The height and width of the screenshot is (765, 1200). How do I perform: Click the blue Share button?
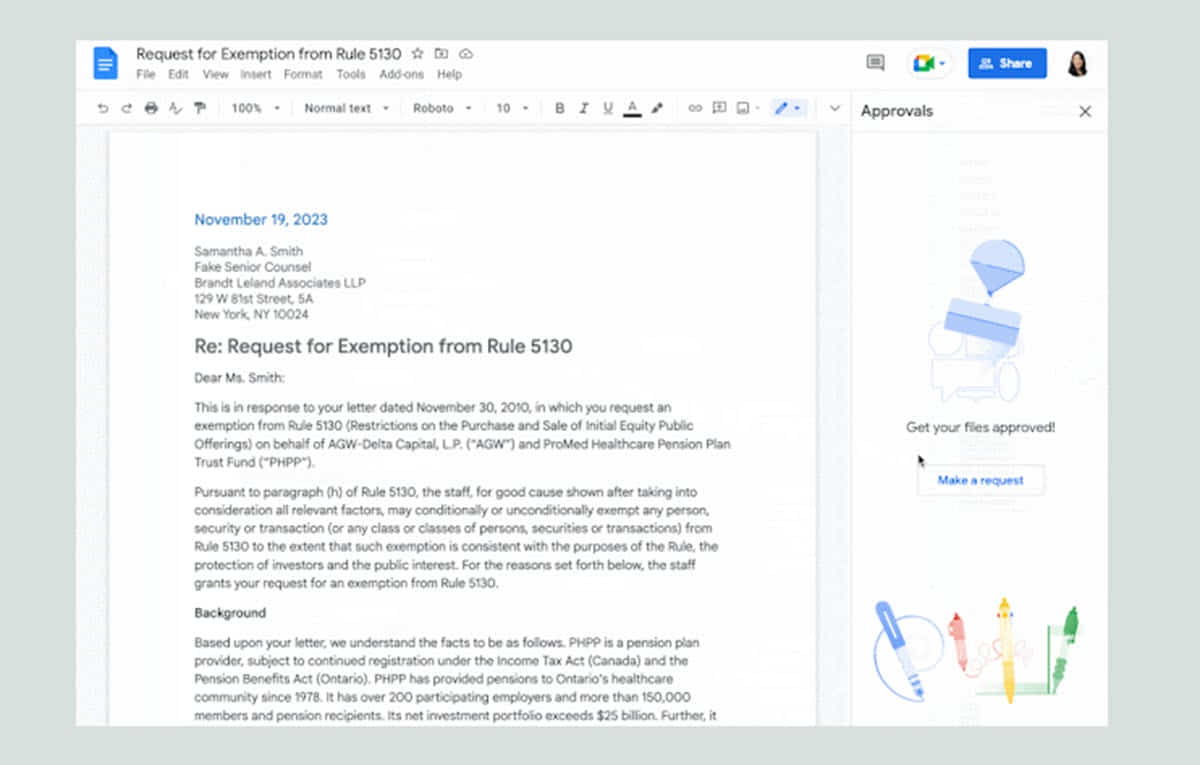click(x=1007, y=63)
